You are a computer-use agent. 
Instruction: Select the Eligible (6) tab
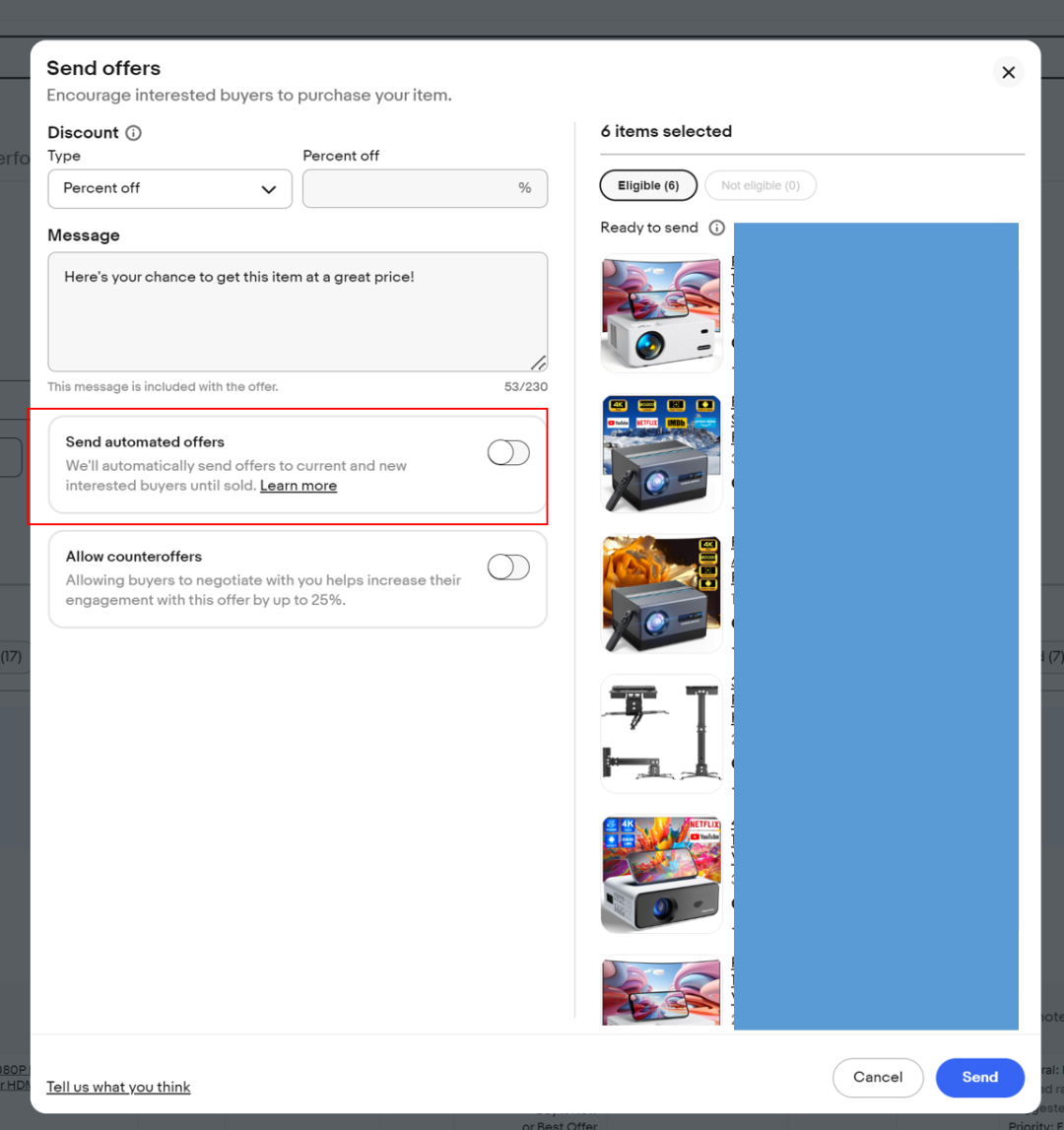pyautogui.click(x=648, y=185)
